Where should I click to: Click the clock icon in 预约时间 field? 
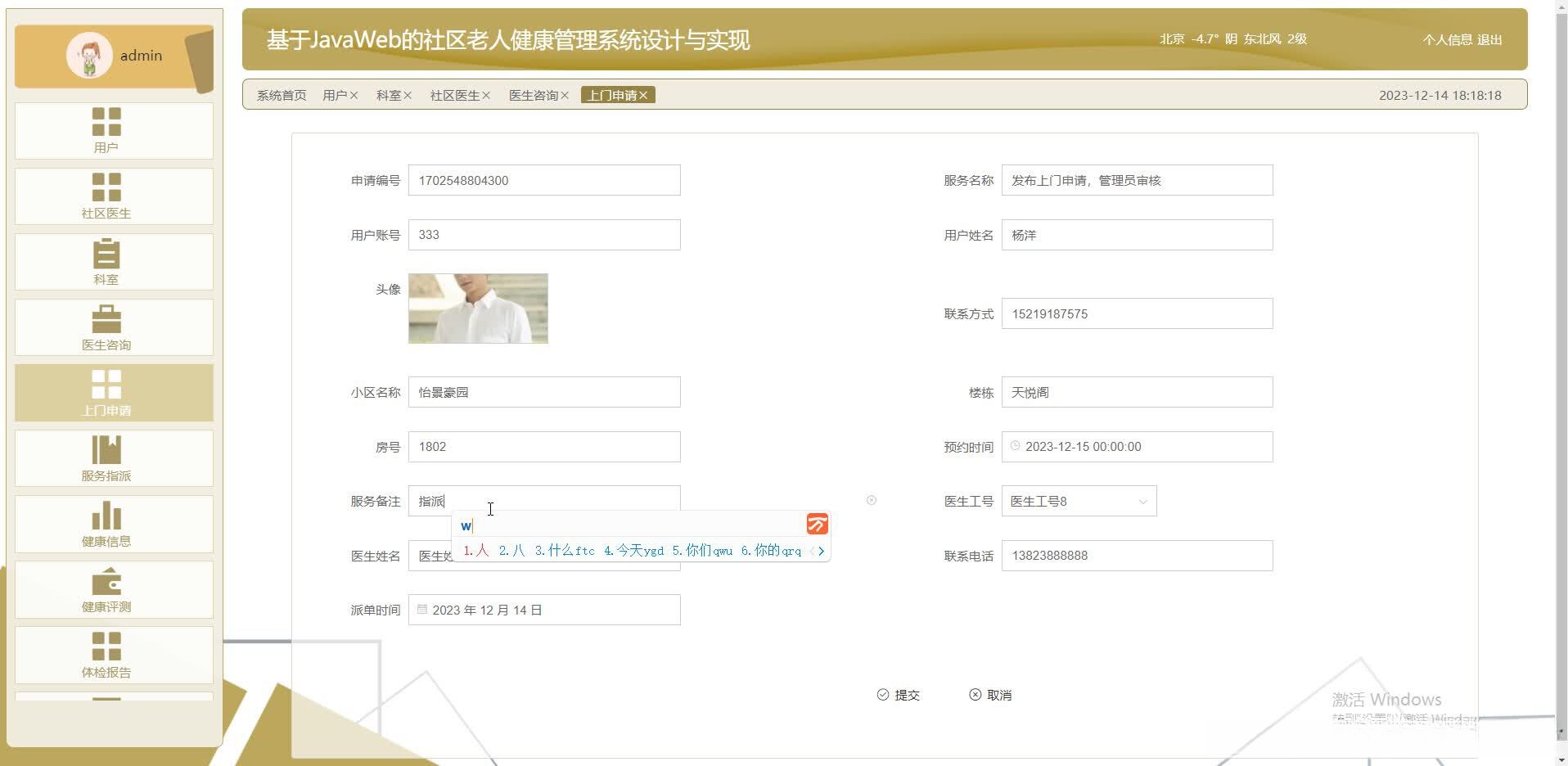coord(1016,446)
